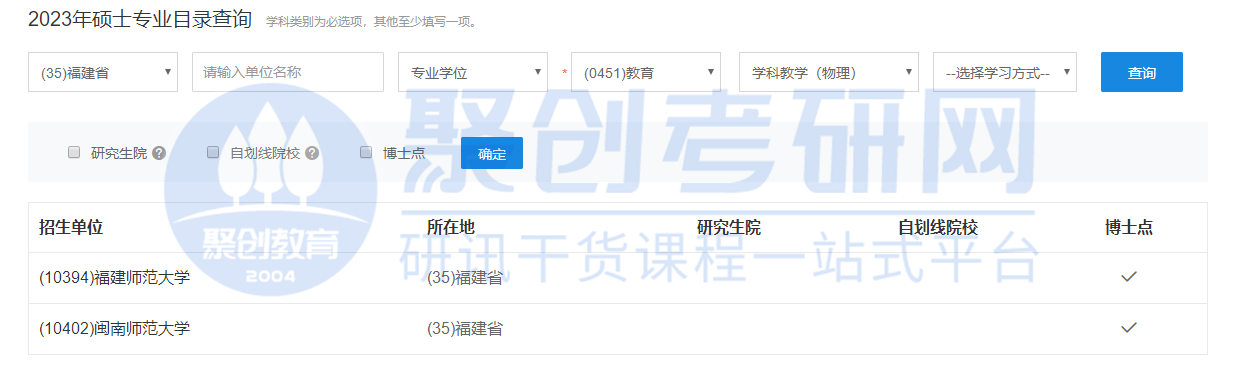The height and width of the screenshot is (371, 1236).
Task: Click the 博士点 column header
Action: tap(1129, 227)
